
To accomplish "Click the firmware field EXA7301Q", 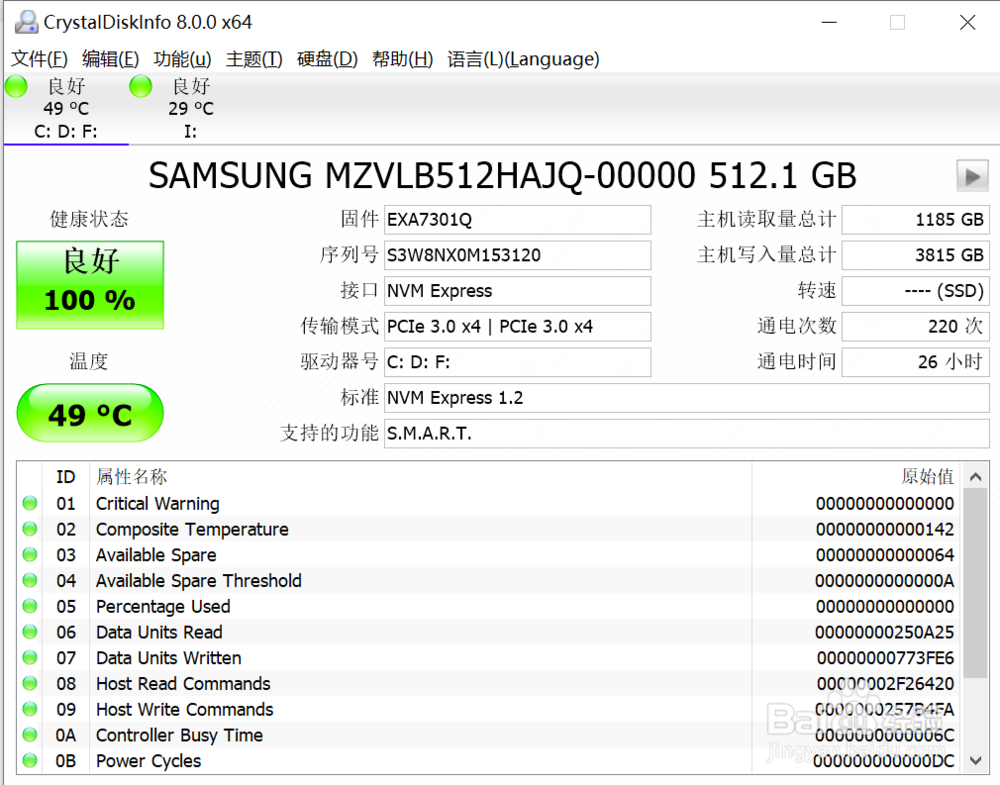I will (x=517, y=220).
